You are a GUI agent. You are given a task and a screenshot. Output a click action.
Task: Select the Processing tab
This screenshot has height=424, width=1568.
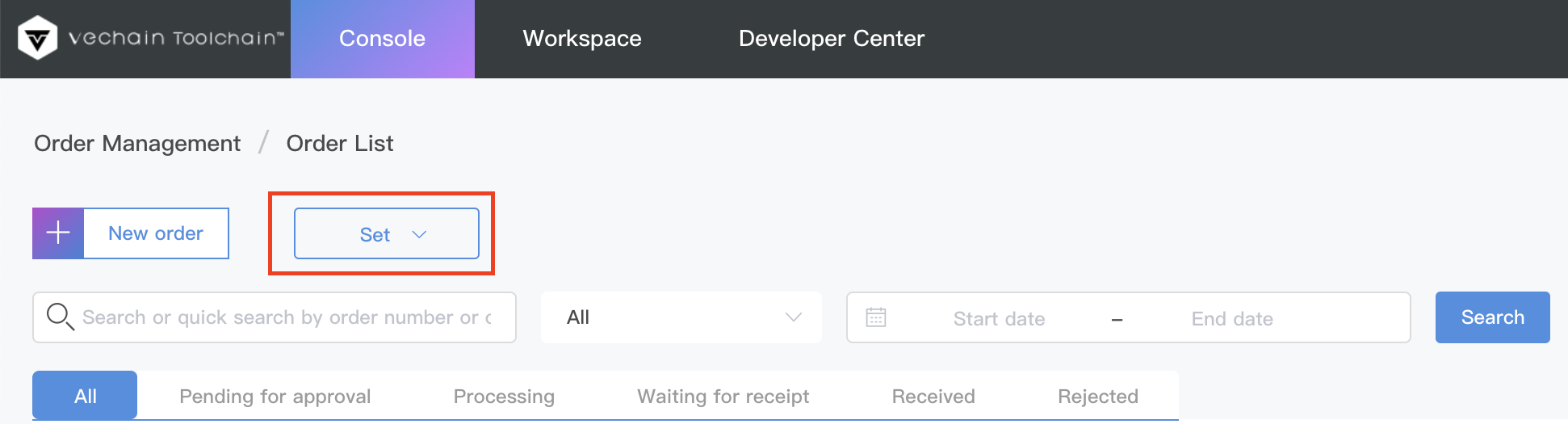pyautogui.click(x=504, y=396)
